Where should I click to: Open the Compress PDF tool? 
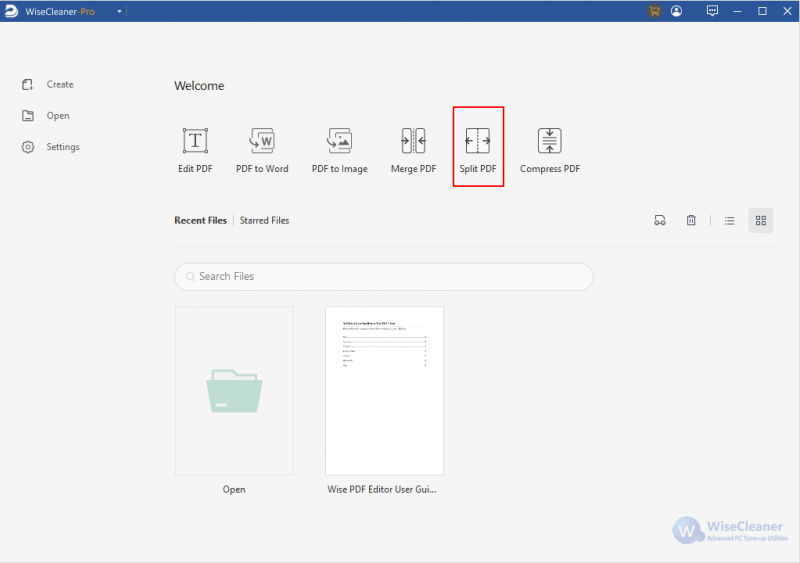coord(549,151)
